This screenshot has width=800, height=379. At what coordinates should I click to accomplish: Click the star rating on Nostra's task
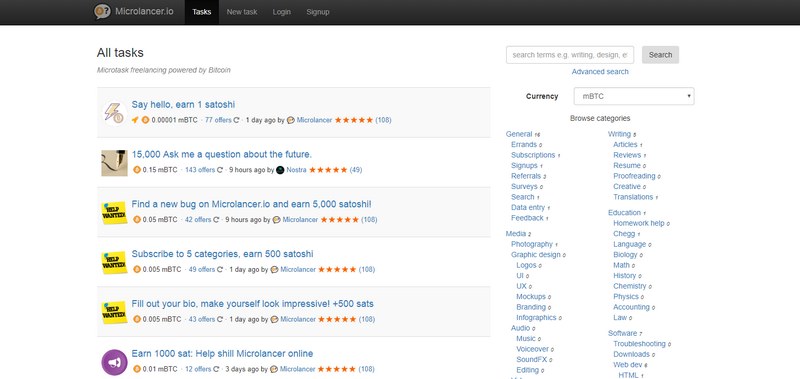click(328, 170)
